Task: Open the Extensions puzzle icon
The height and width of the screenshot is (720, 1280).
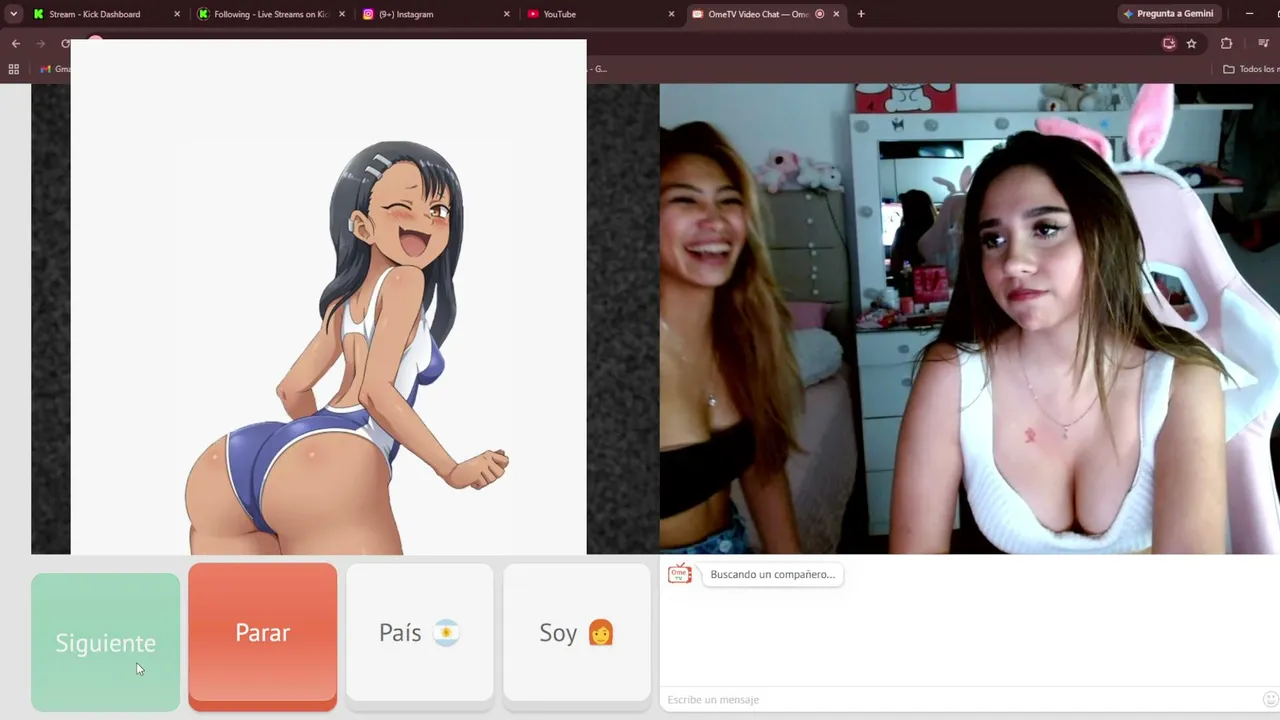Action: [1226, 43]
